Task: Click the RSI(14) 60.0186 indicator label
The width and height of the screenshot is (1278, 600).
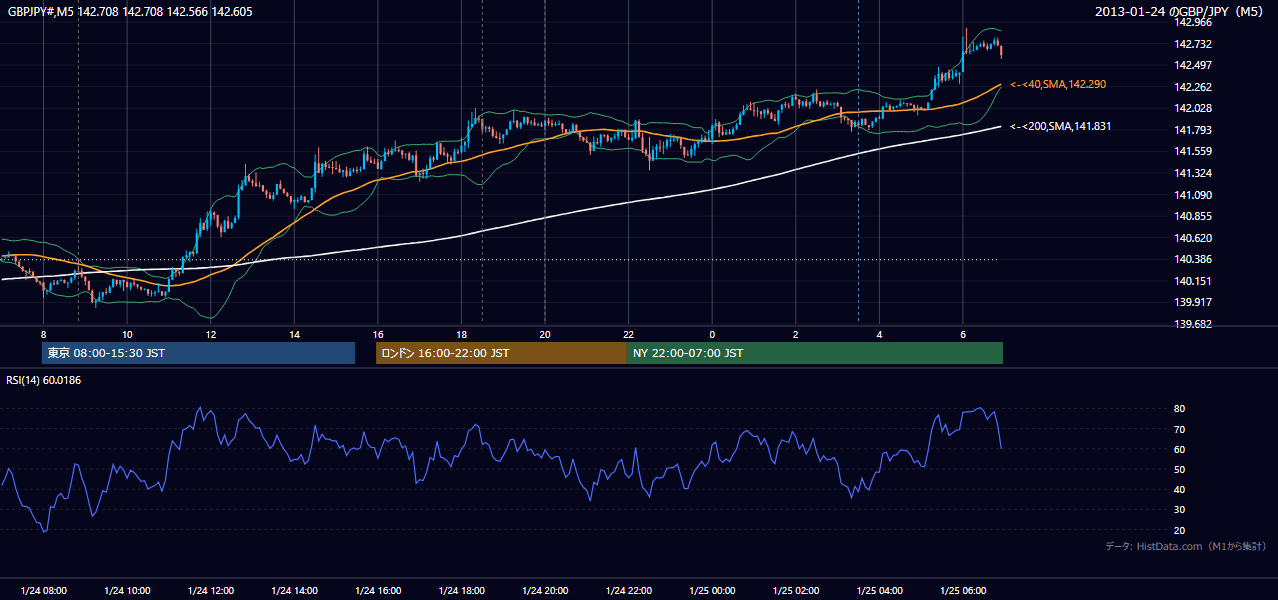Action: (x=44, y=380)
